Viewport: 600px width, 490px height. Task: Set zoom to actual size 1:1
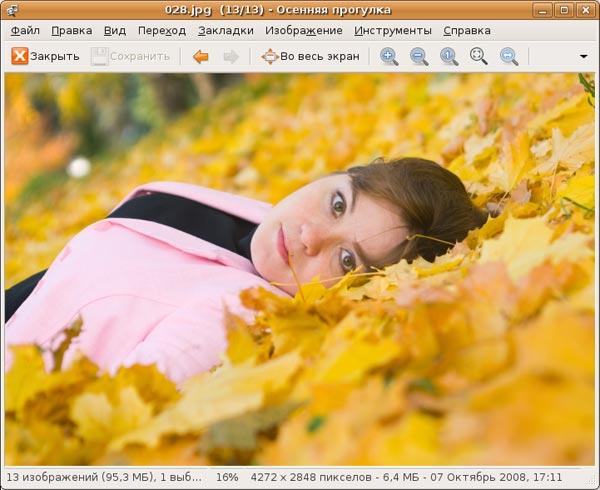coord(449,57)
